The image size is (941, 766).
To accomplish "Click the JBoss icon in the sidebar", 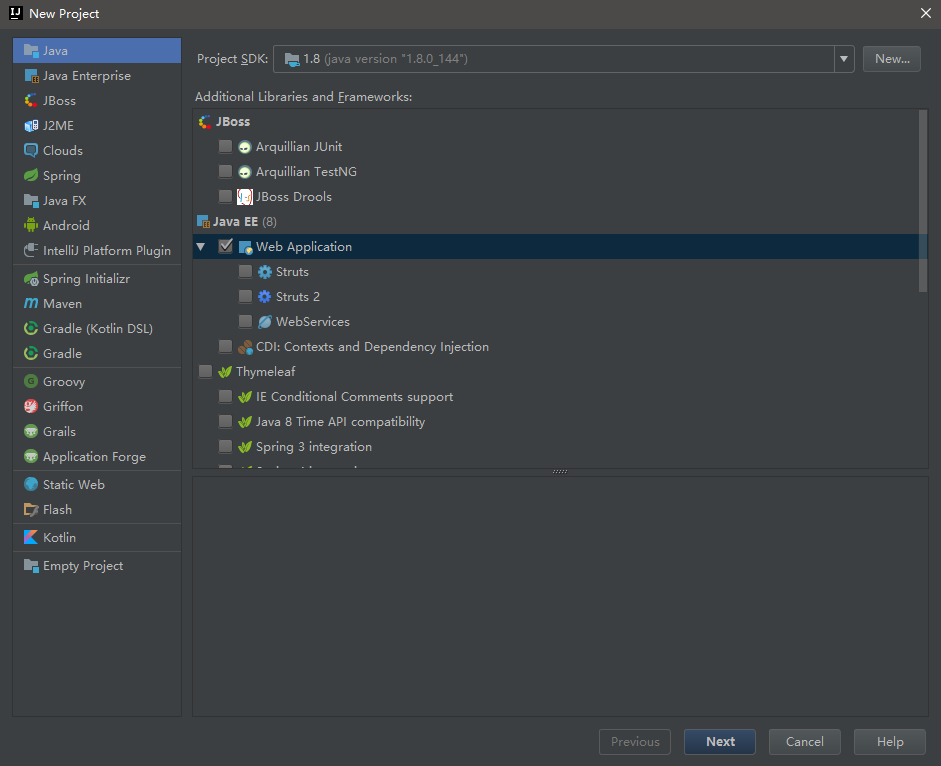I will [x=31, y=100].
